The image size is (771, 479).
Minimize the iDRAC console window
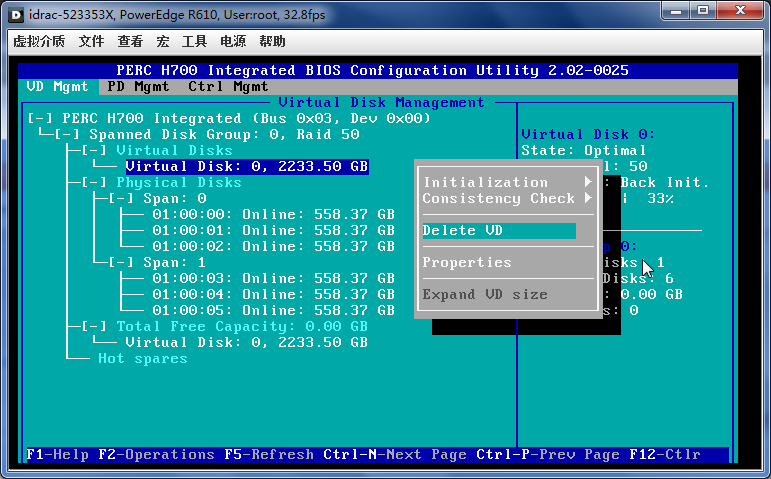point(676,10)
